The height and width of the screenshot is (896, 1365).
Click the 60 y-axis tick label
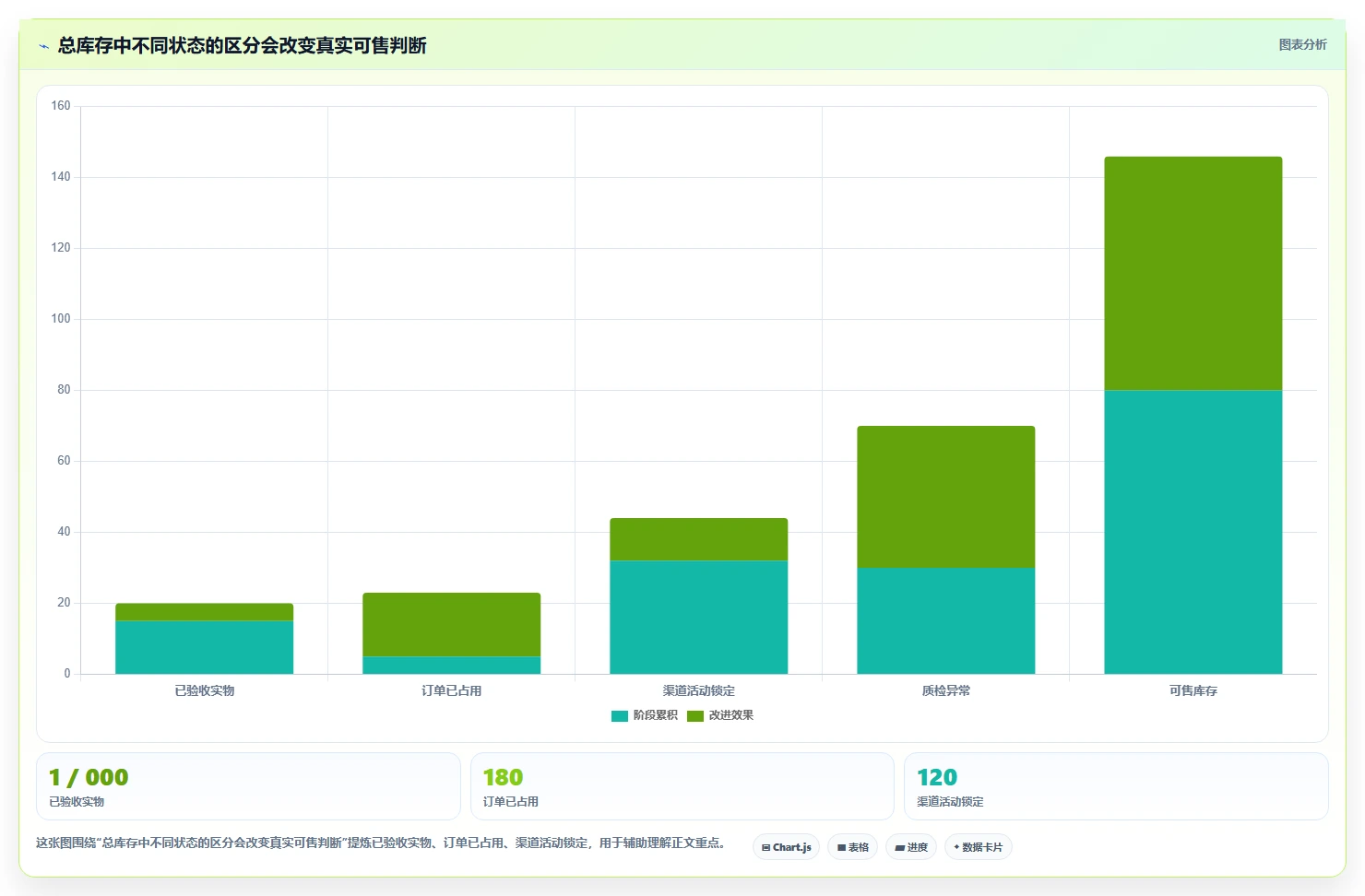pyautogui.click(x=64, y=461)
